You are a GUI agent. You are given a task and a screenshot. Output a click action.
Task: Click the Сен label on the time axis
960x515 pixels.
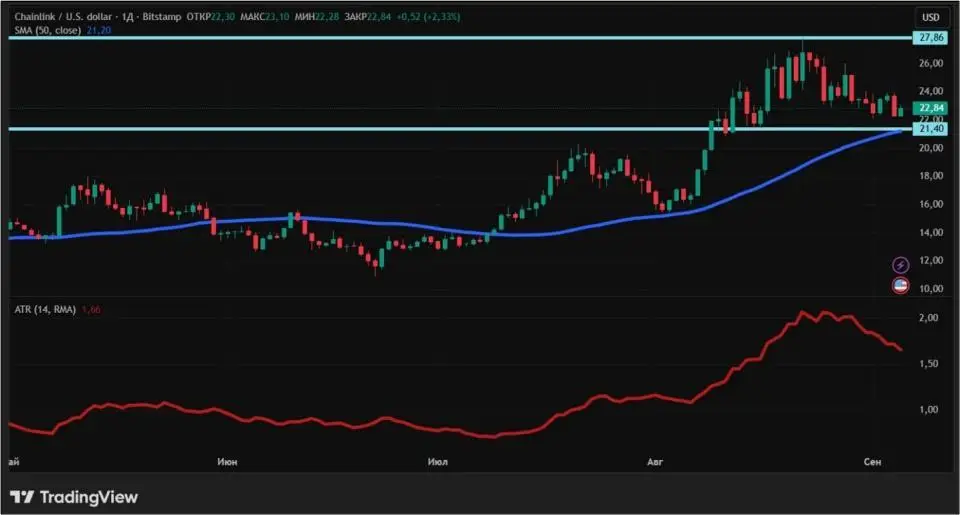coord(873,462)
